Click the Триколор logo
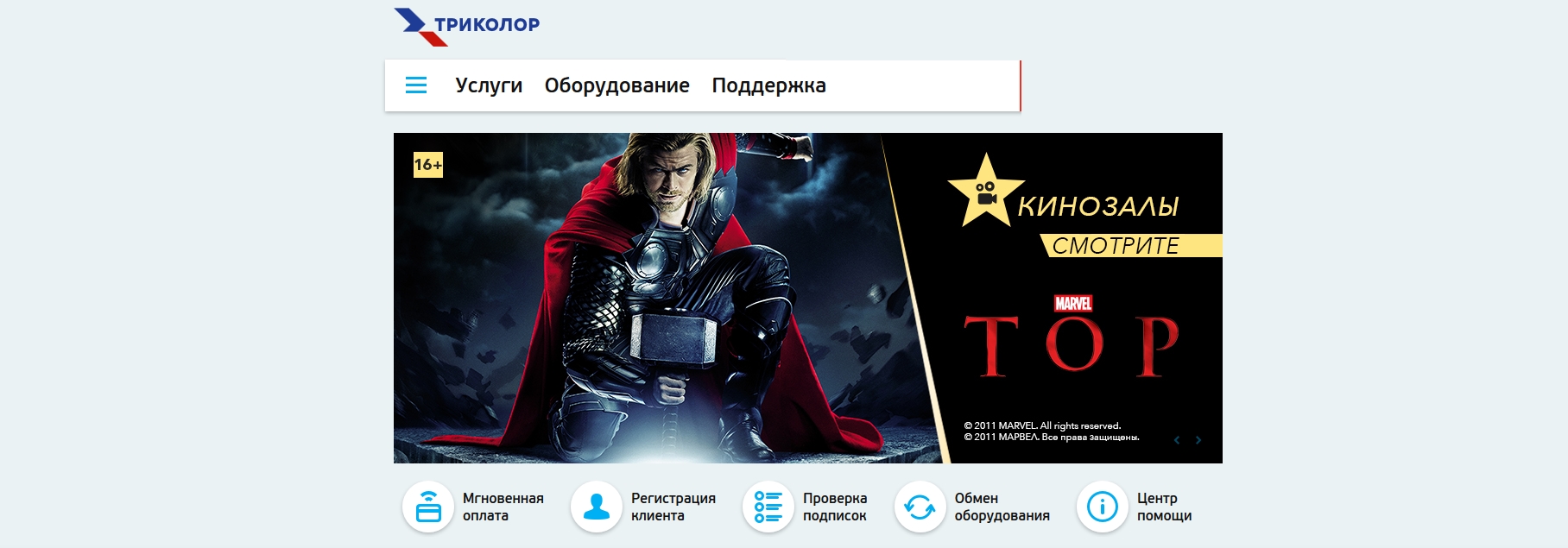The height and width of the screenshot is (548, 1568). click(x=467, y=27)
